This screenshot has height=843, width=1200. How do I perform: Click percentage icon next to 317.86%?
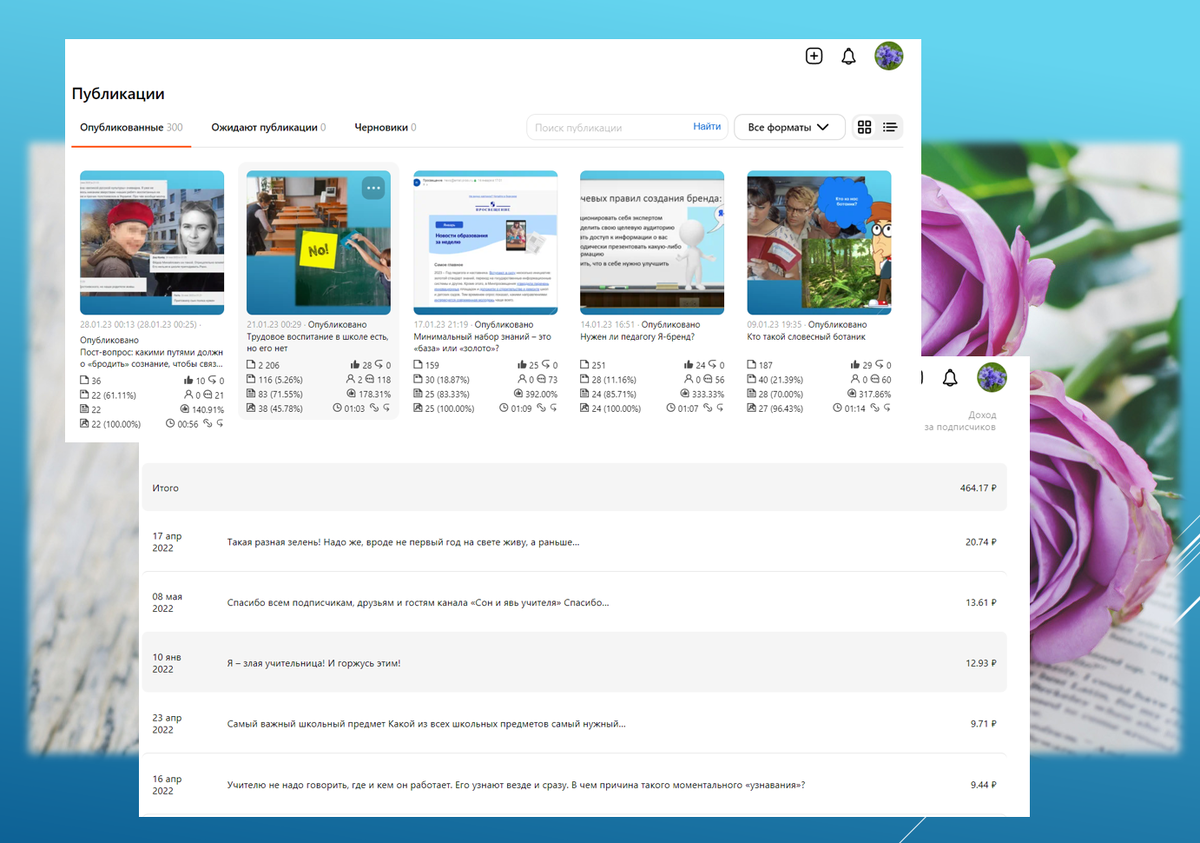coord(852,394)
